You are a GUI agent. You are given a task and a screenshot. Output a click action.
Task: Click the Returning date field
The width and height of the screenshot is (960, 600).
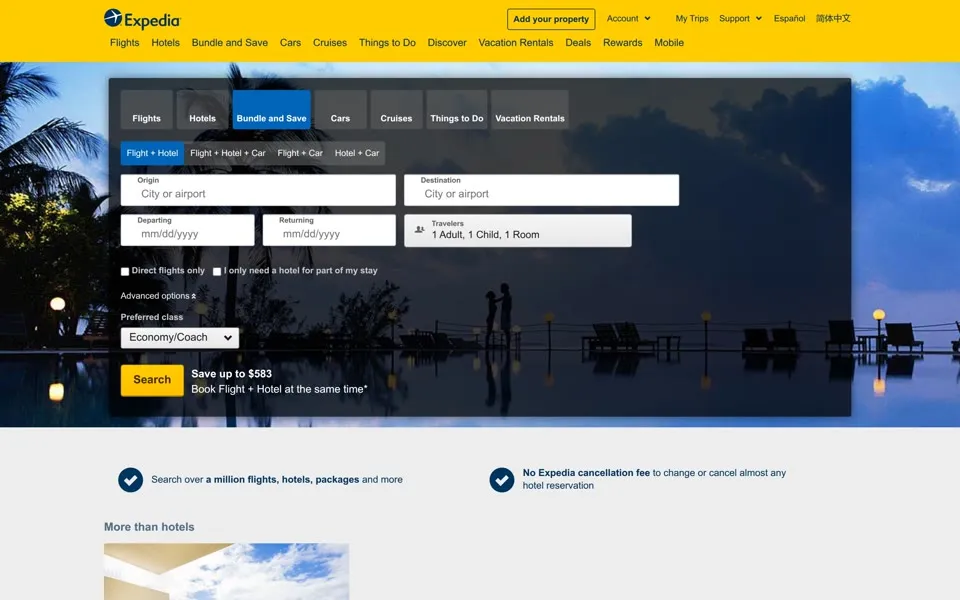329,230
